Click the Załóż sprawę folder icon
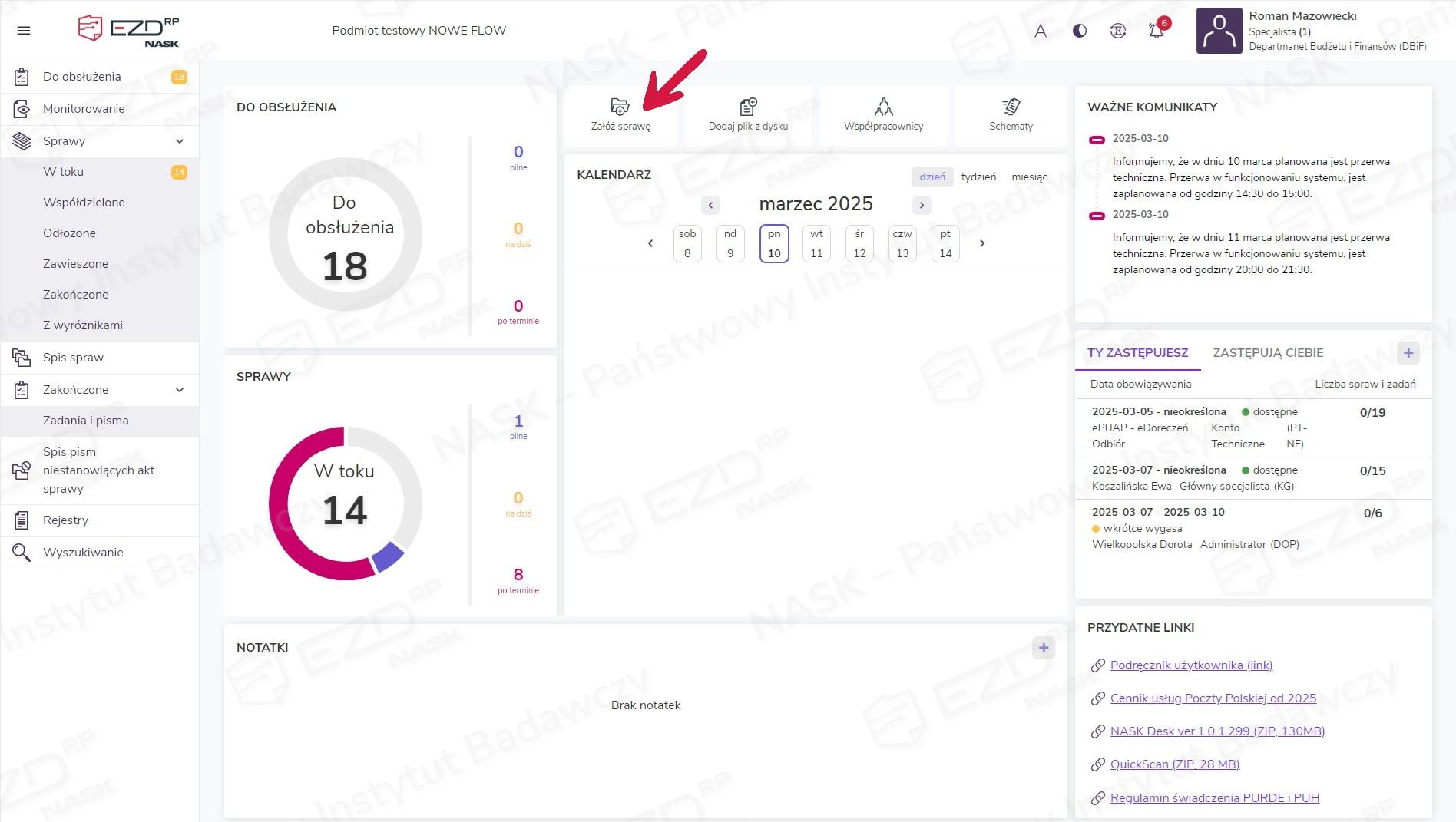Screen dimensions: 1456x822 coord(620,107)
